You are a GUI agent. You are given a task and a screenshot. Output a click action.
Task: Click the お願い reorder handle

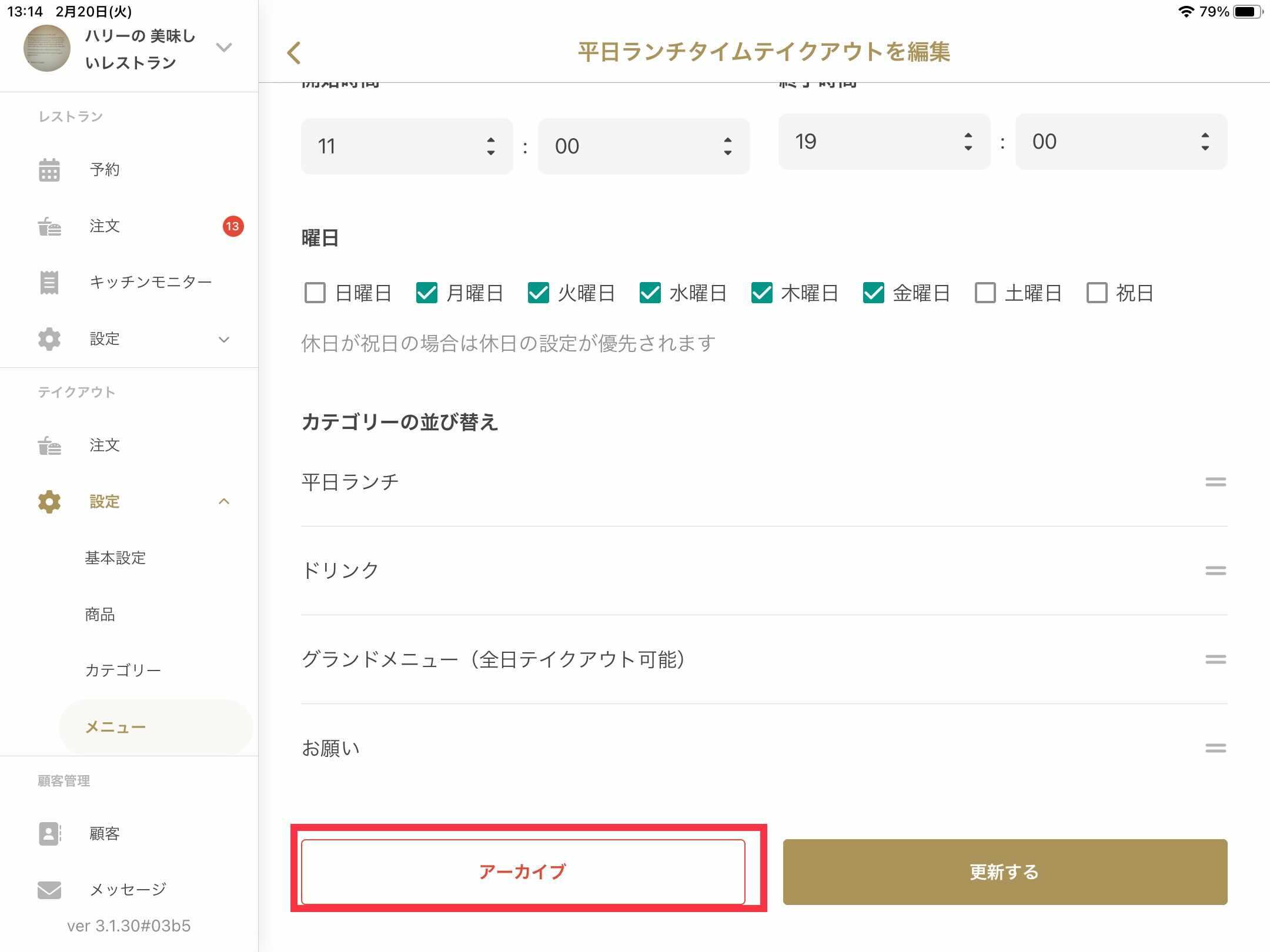pos(1215,748)
